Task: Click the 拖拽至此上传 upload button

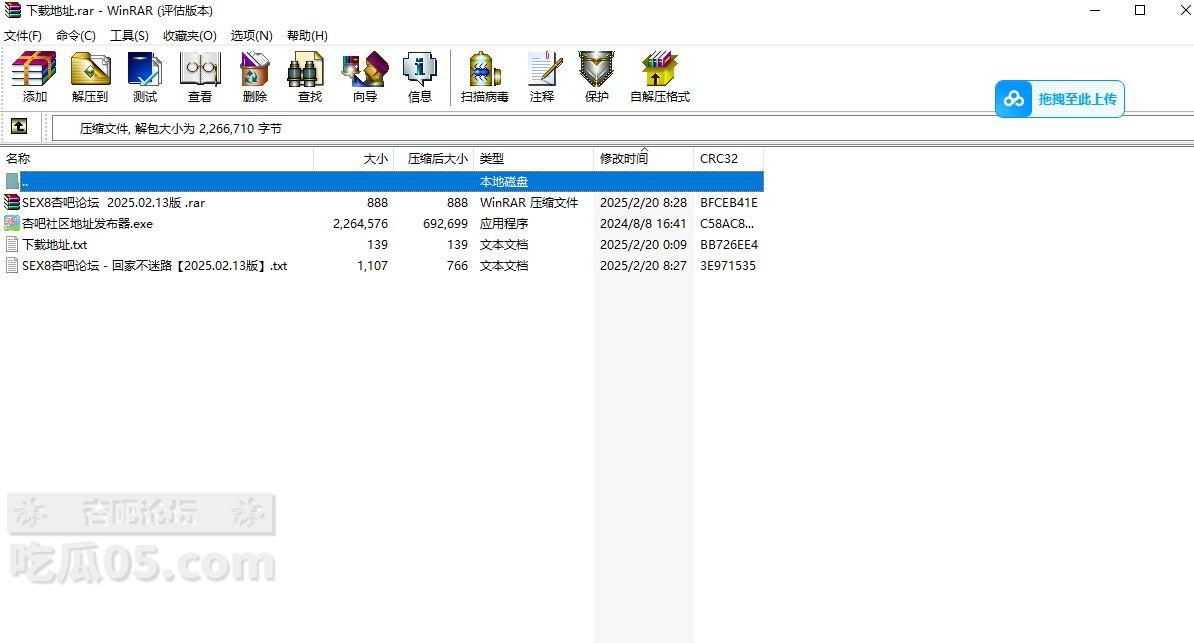Action: 1059,99
